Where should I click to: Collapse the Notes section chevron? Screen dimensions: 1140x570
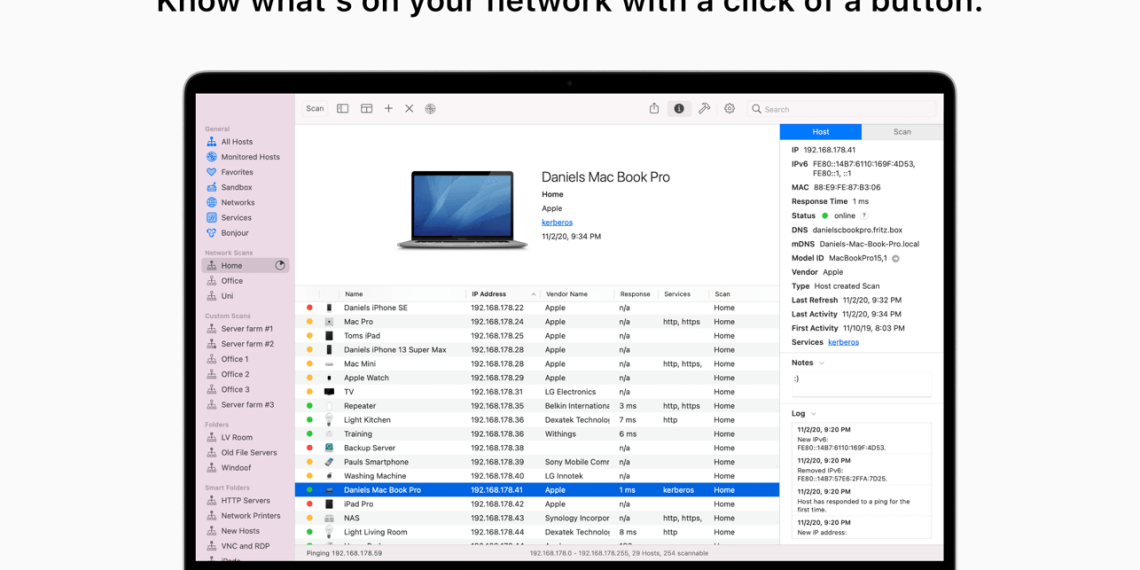coord(822,363)
